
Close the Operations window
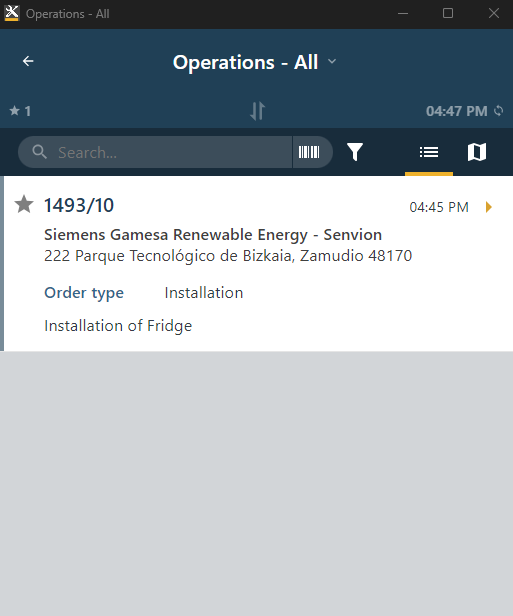pyautogui.click(x=494, y=13)
